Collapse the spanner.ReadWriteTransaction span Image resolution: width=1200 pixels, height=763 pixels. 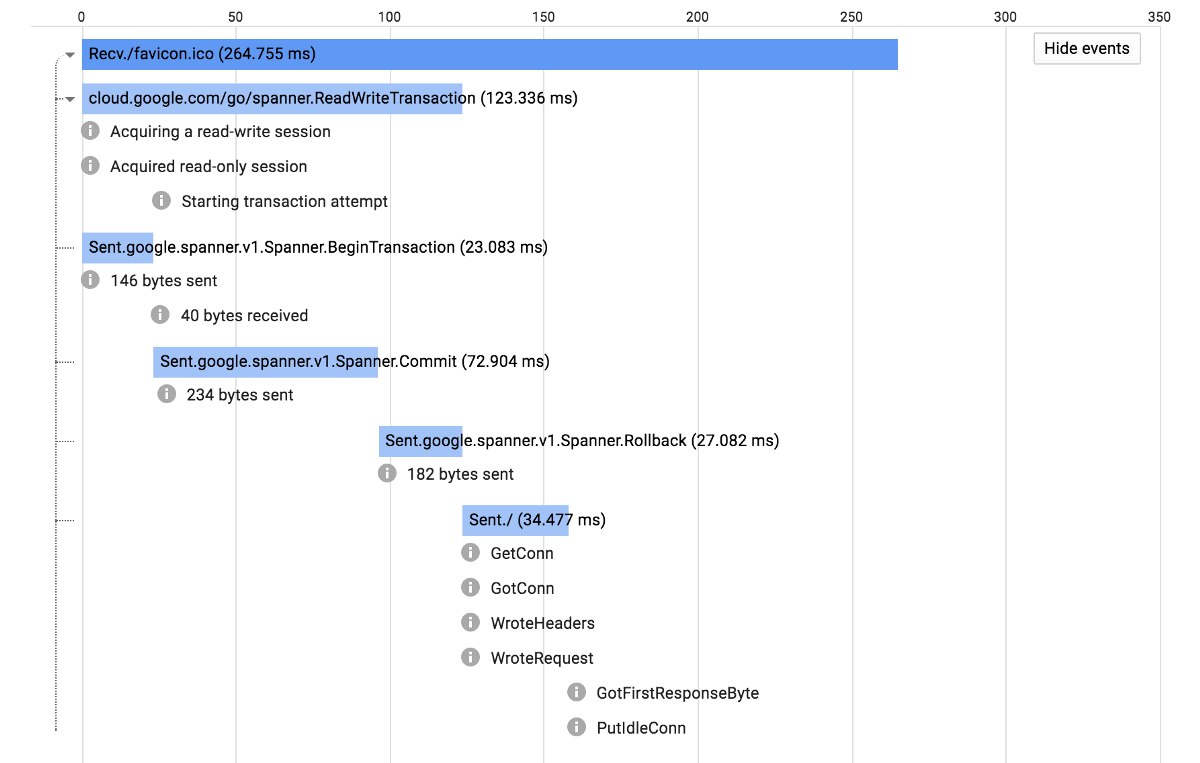(x=69, y=99)
